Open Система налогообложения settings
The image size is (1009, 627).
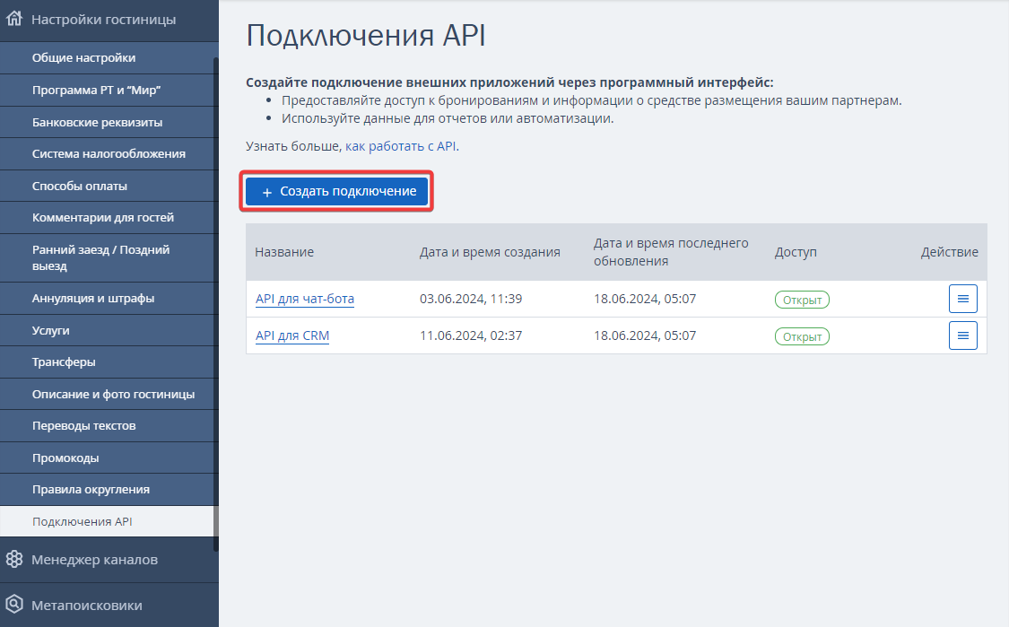(x=107, y=154)
